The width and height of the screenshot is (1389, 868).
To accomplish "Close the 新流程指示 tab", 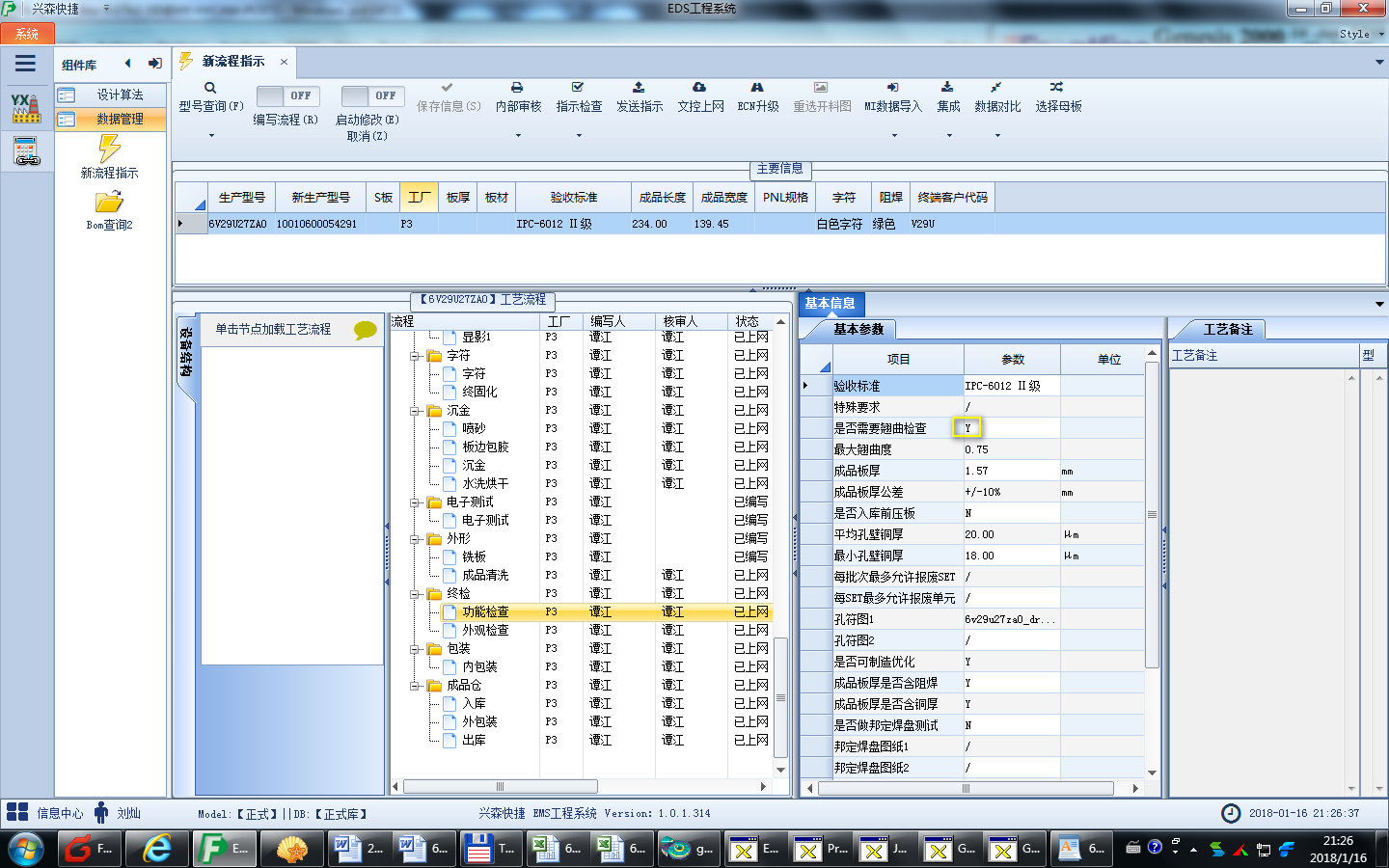I will (x=284, y=62).
